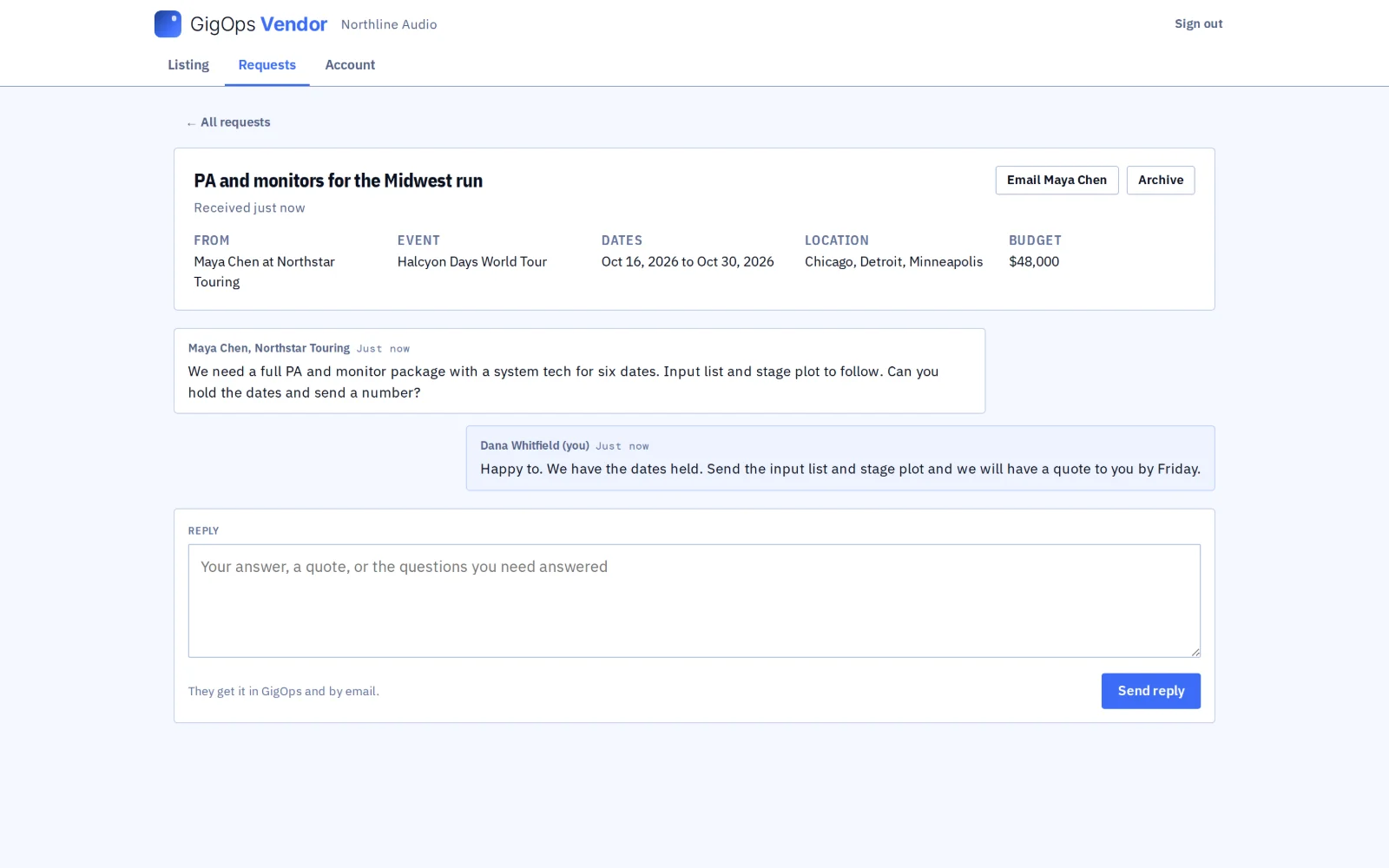The width and height of the screenshot is (1389, 868).
Task: Click 'Maya Chen at Northstar Touring' sender value
Action: (x=264, y=272)
